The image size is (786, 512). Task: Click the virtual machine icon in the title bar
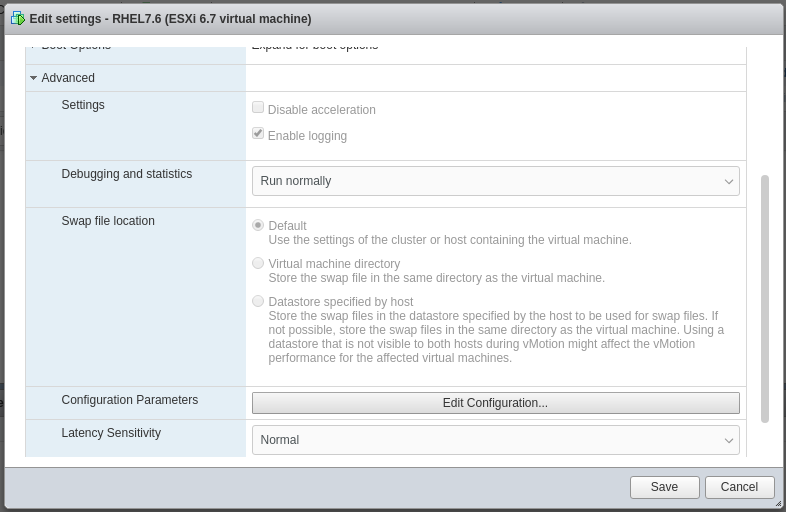[18, 19]
